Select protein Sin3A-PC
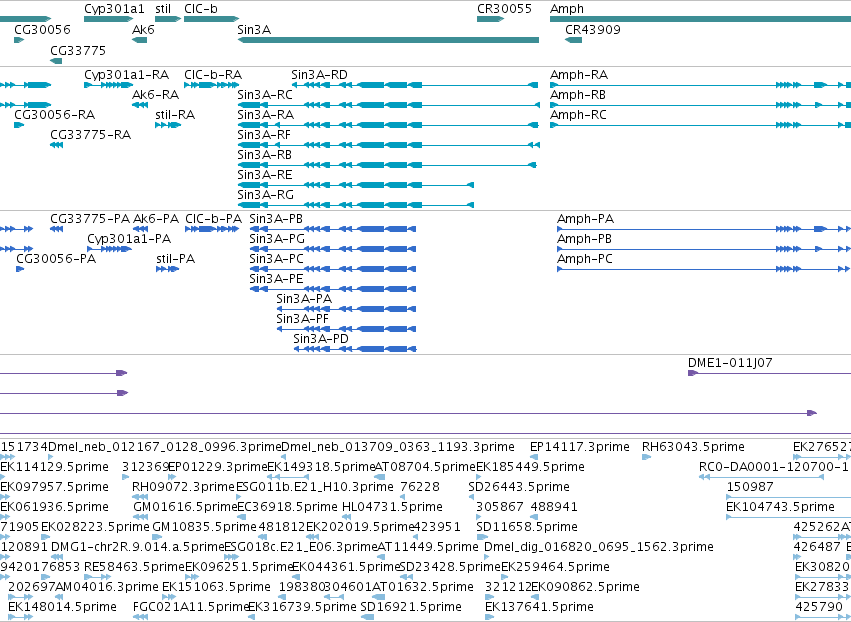This screenshot has width=851, height=622. tap(333, 269)
